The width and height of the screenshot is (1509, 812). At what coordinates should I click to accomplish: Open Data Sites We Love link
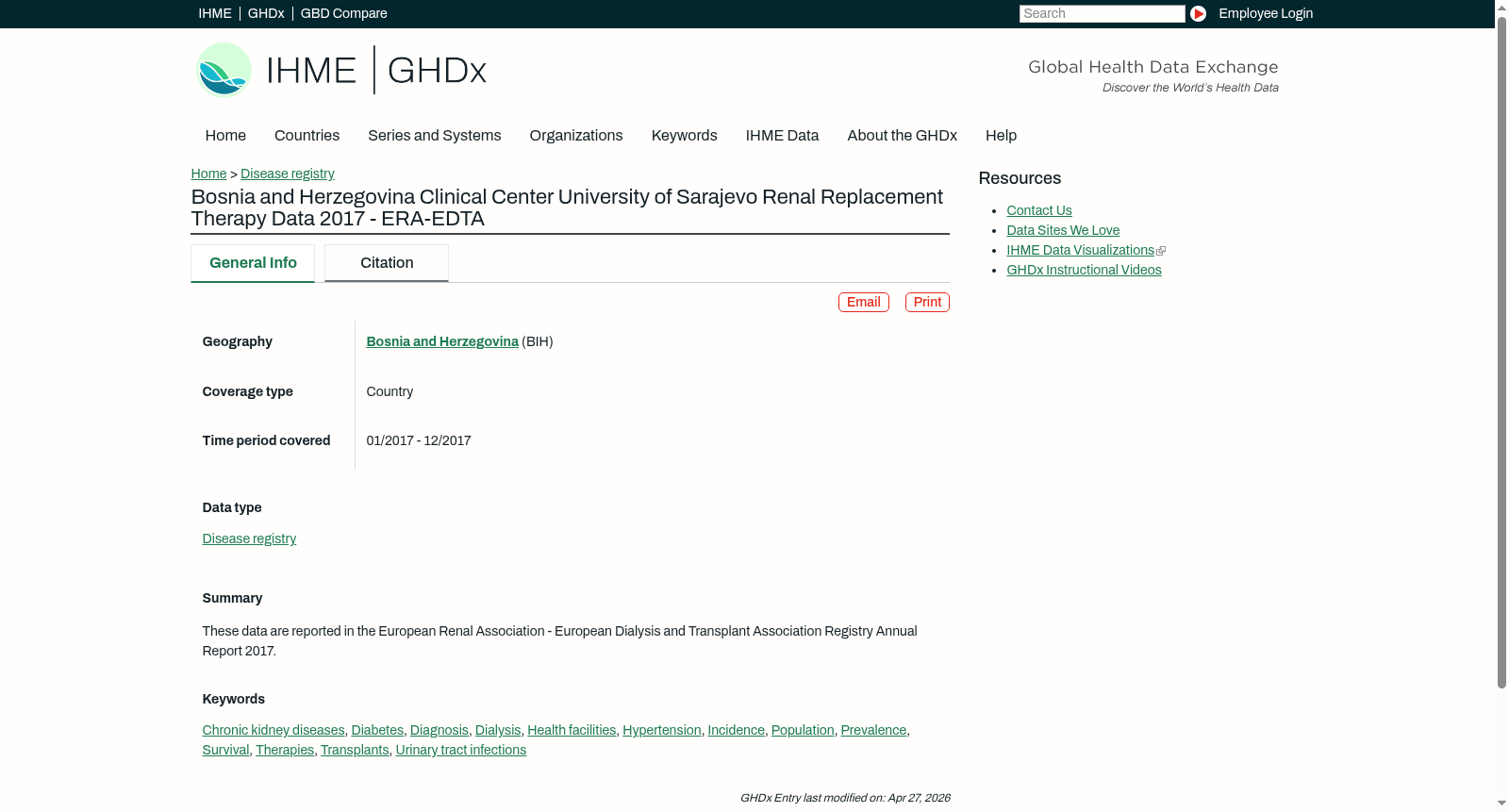(1063, 231)
